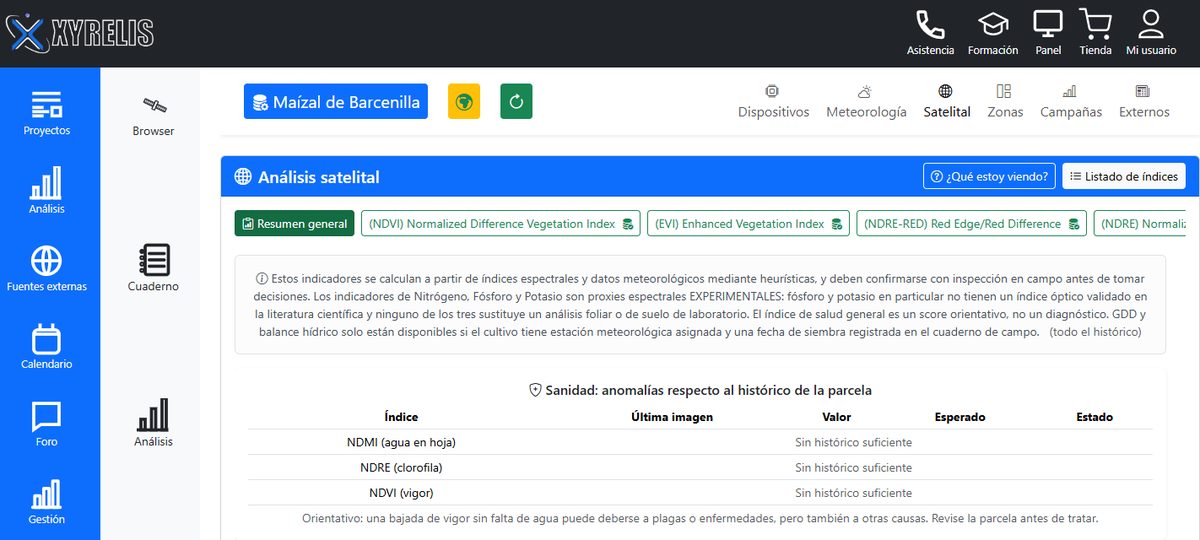Screen dimensions: 1200x540
Task: Click Maízal de Barcenilla project button
Action: click(x=336, y=101)
